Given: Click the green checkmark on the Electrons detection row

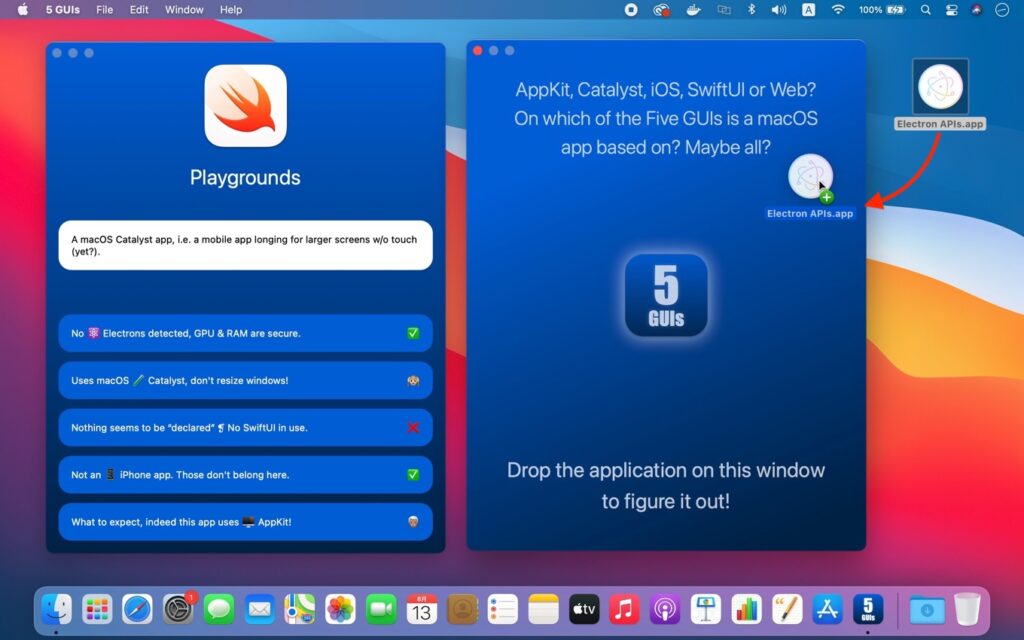Looking at the screenshot, I should (413, 333).
